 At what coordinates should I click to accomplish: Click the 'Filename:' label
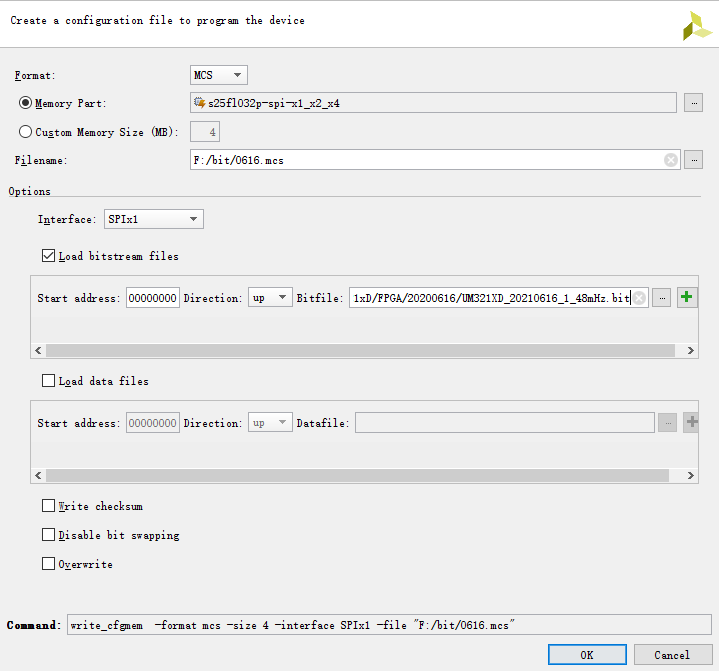pos(41,160)
